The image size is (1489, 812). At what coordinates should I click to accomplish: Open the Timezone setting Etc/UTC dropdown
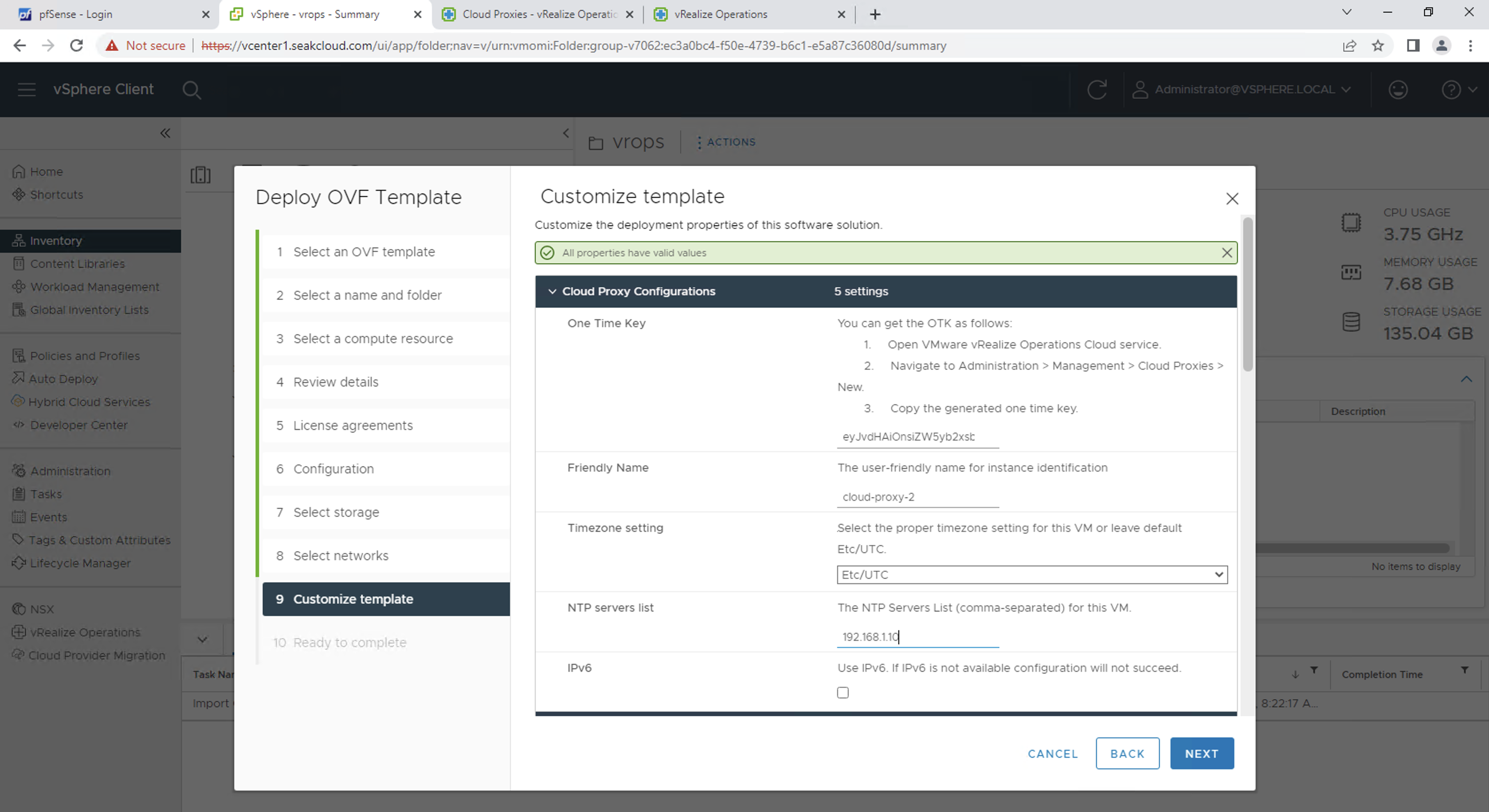[x=1032, y=574]
